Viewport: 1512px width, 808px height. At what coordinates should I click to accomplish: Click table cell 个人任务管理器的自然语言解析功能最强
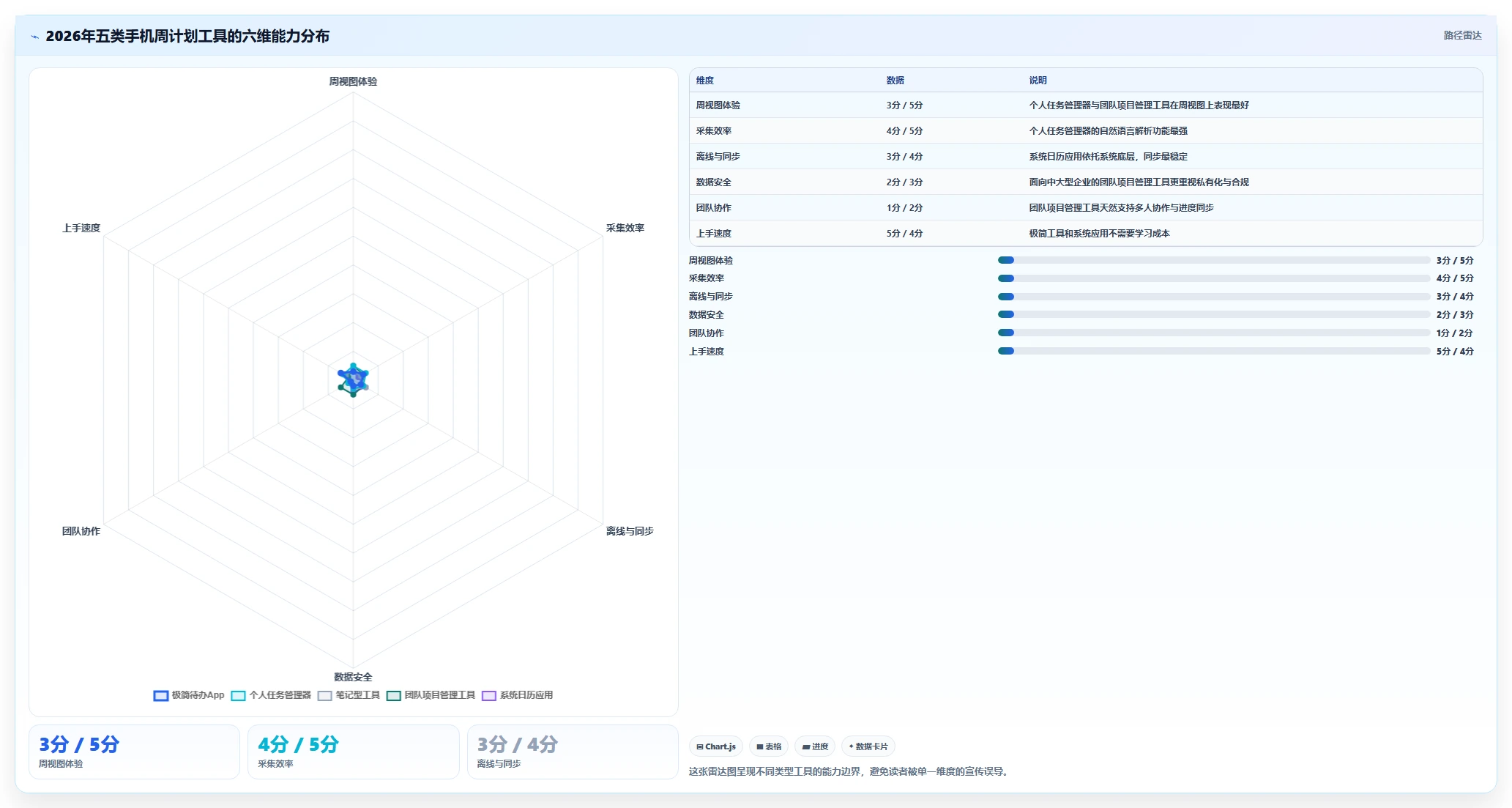click(1109, 131)
